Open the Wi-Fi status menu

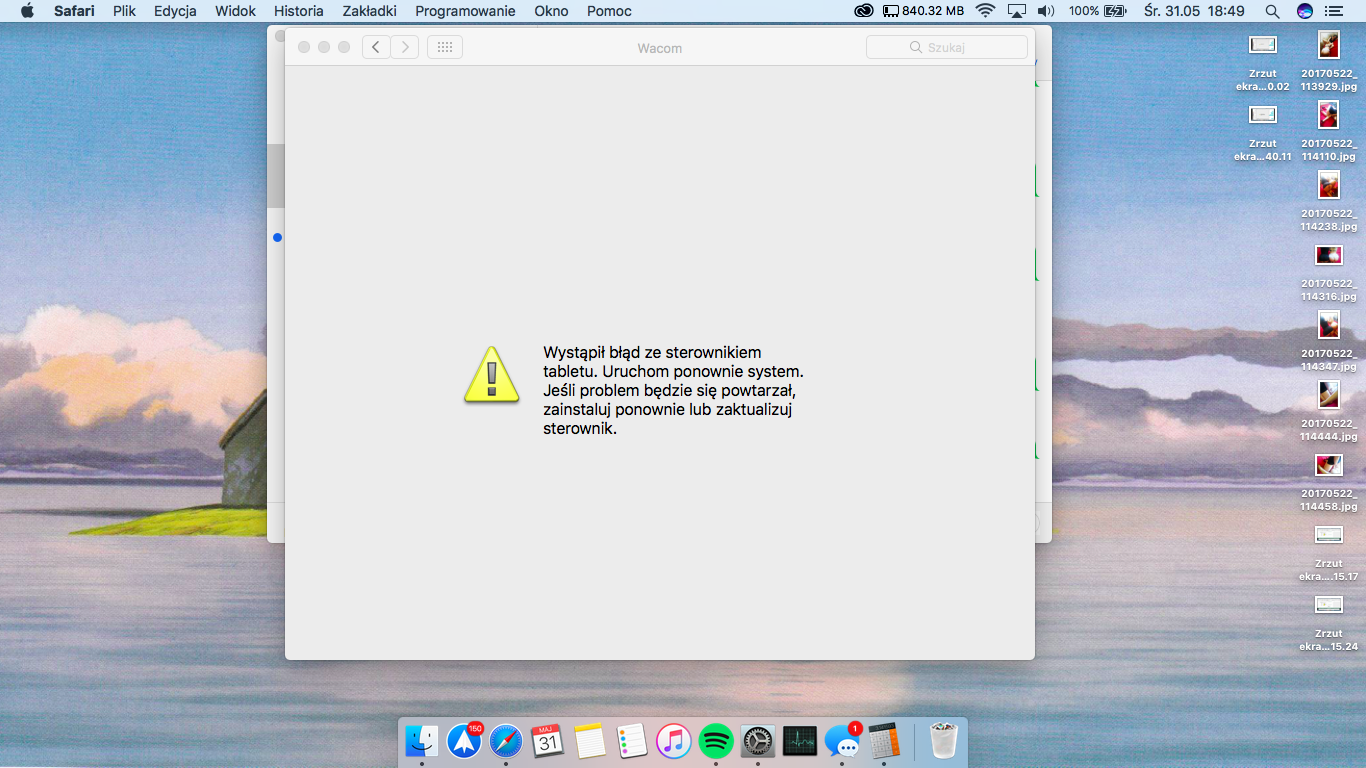click(985, 11)
